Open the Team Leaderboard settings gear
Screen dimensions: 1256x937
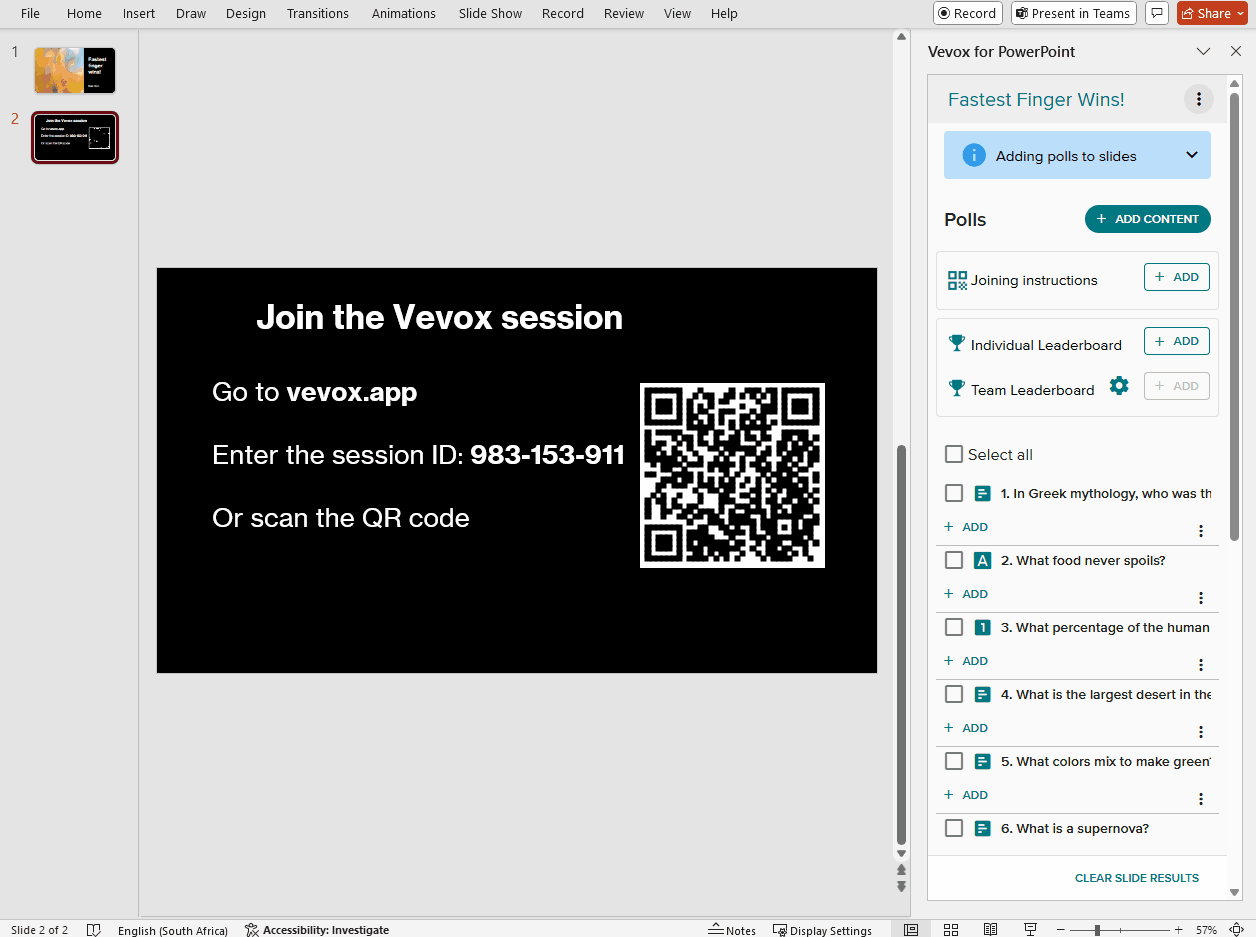(1119, 384)
